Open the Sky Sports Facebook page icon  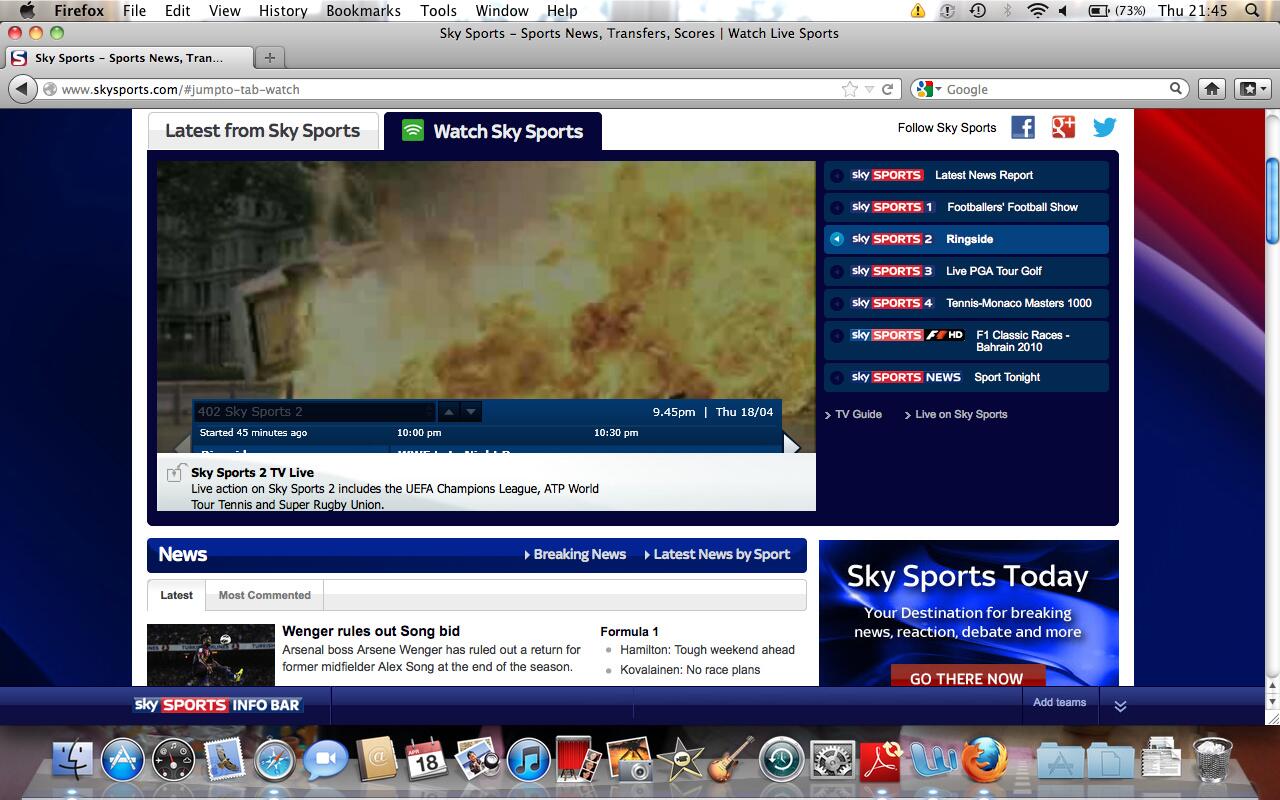[x=1023, y=127]
